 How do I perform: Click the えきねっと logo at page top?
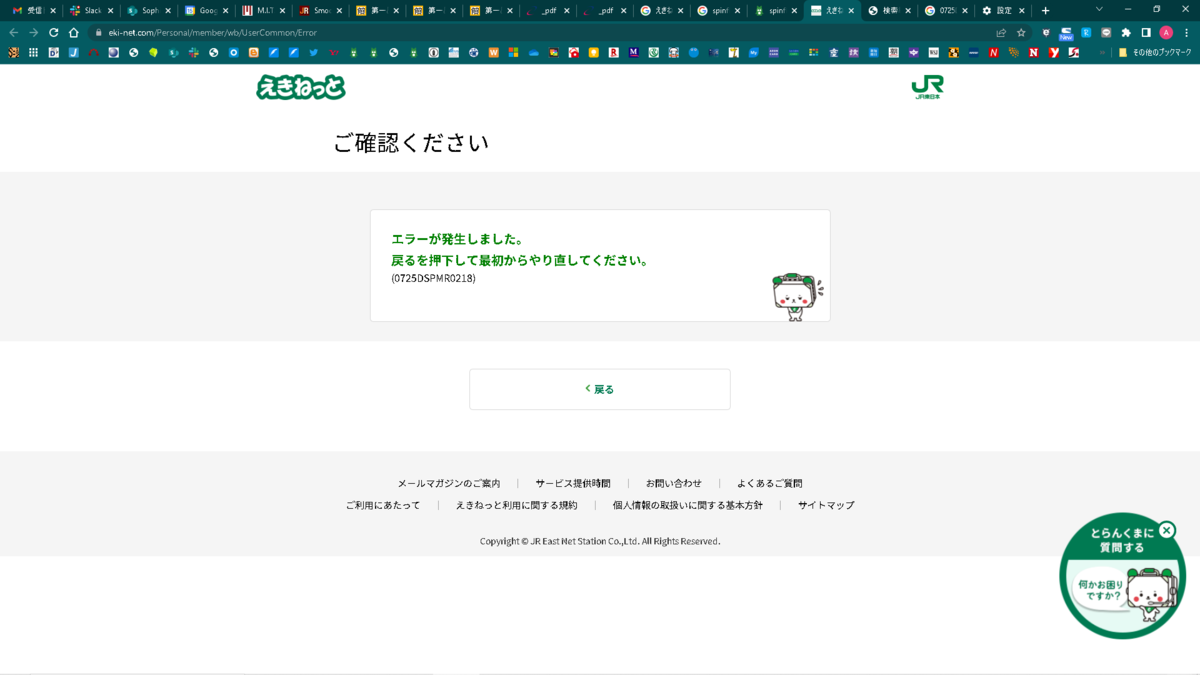click(x=300, y=88)
